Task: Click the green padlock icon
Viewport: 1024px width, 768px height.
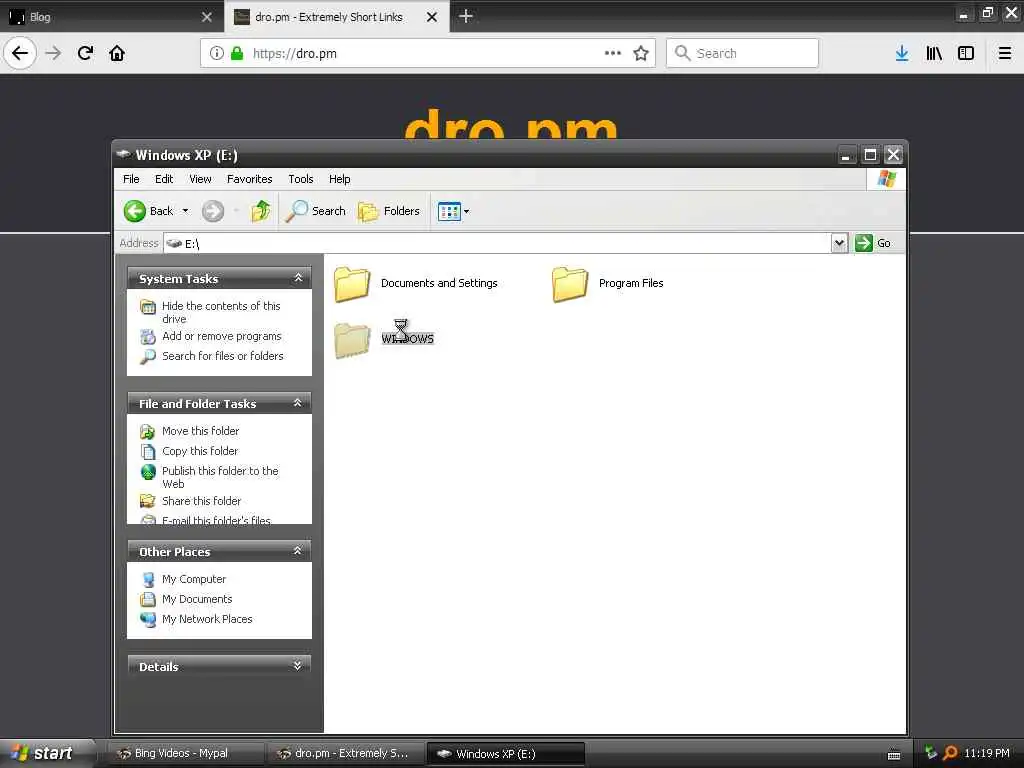Action: click(237, 54)
